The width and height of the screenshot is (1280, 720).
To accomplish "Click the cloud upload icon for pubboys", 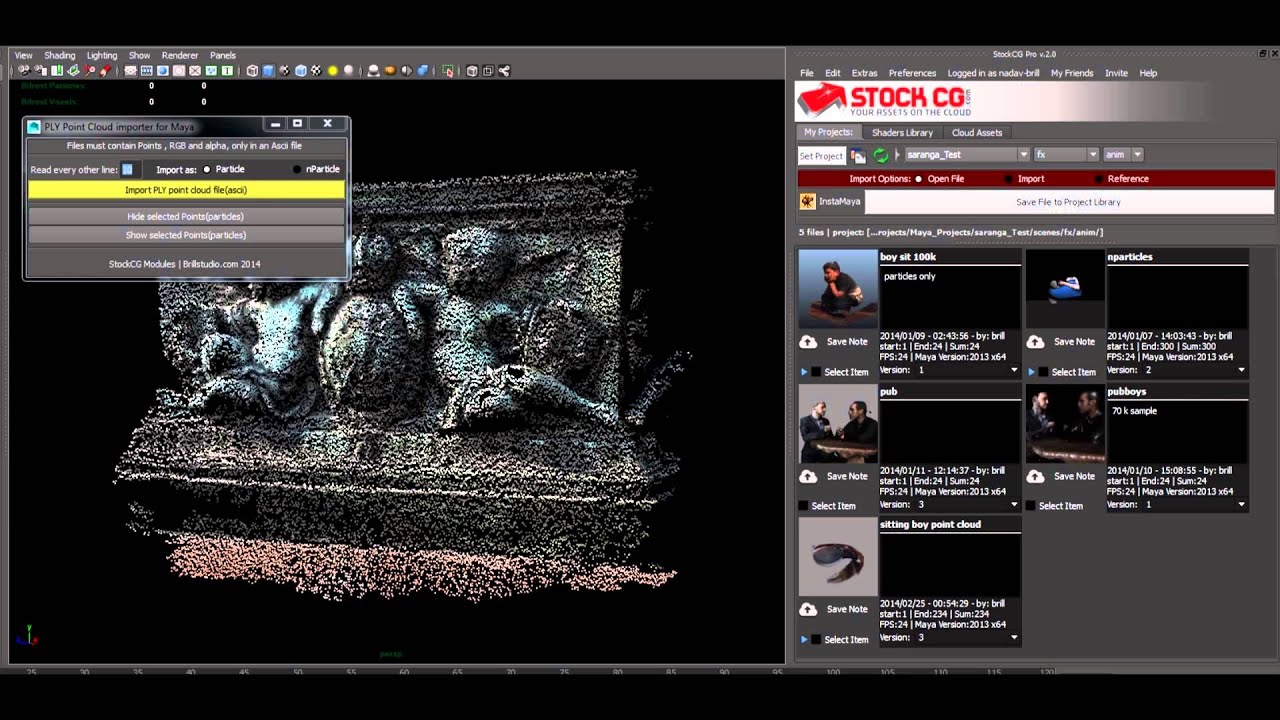I will click(1035, 476).
